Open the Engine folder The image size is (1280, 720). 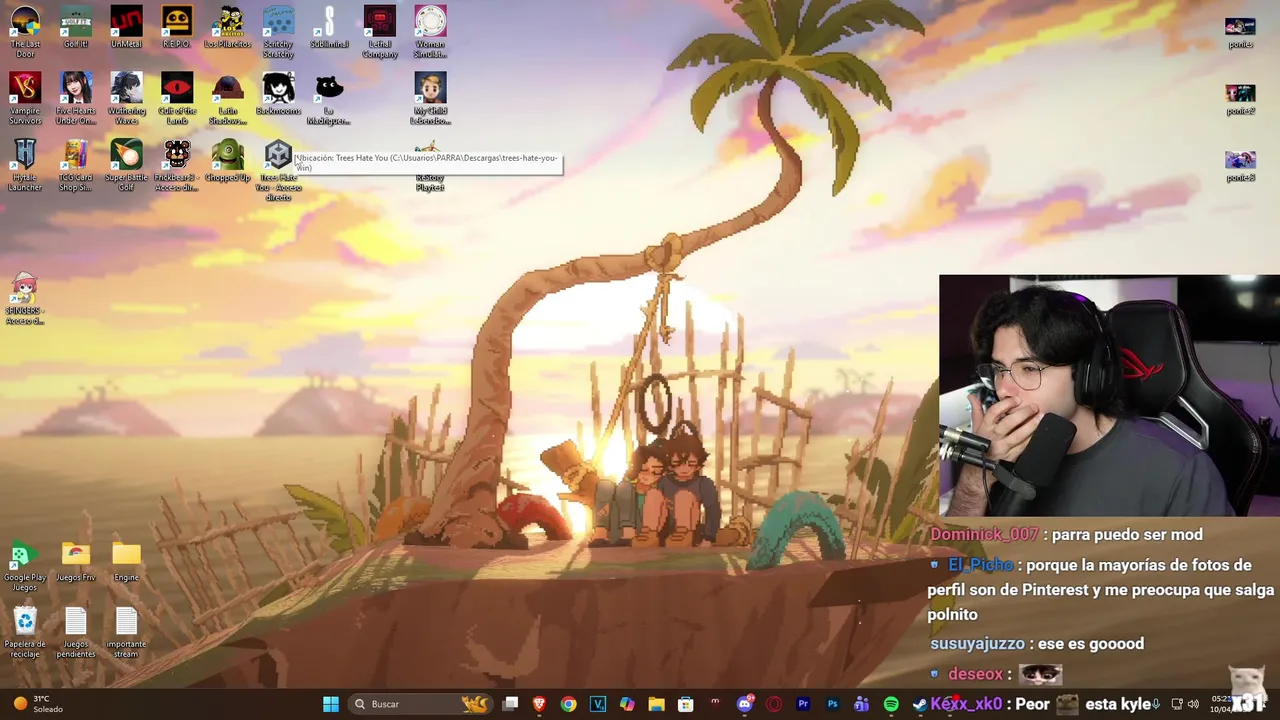tap(126, 562)
